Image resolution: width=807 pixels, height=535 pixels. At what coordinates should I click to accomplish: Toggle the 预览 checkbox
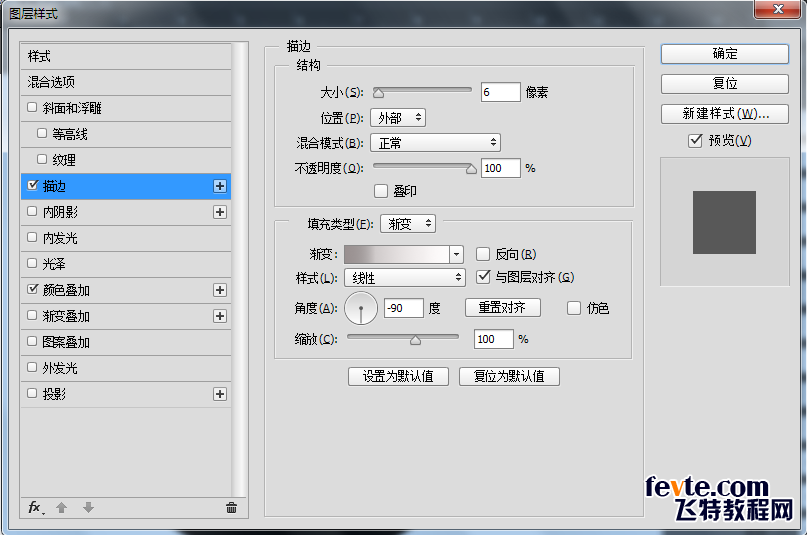[x=695, y=140]
